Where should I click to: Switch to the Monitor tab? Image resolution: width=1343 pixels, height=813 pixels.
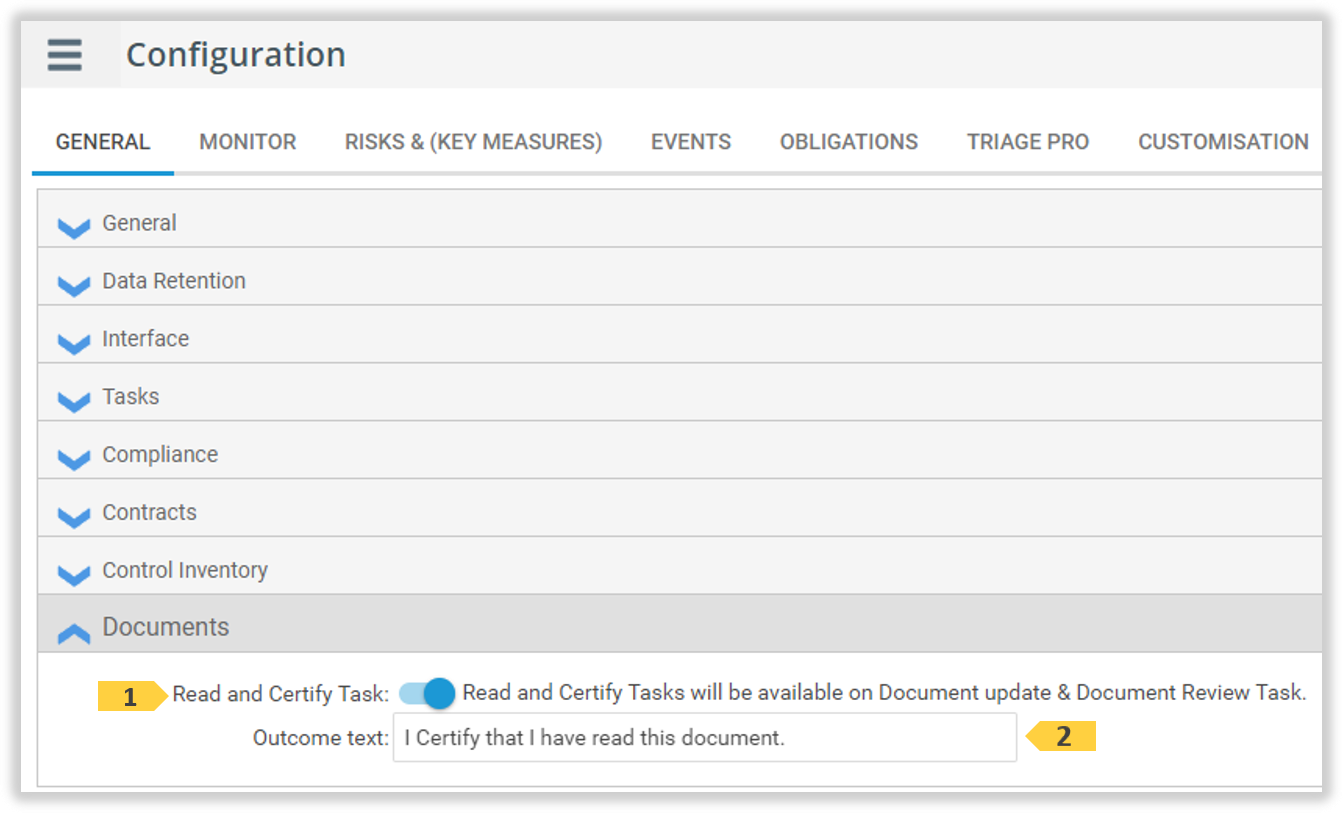click(247, 142)
